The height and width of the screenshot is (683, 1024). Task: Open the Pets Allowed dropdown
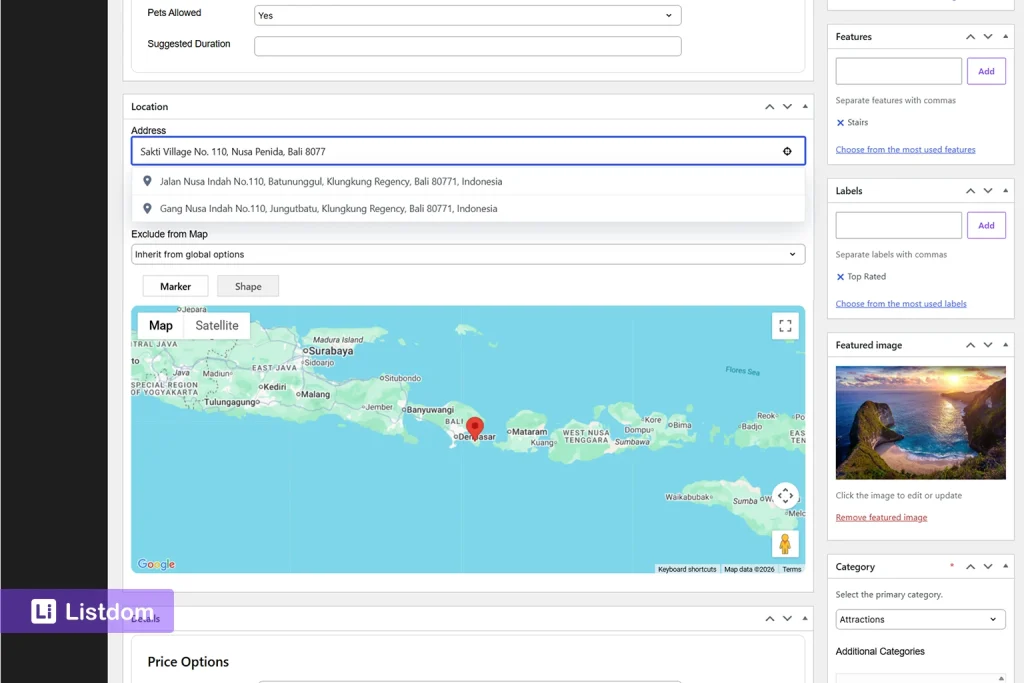(x=468, y=16)
